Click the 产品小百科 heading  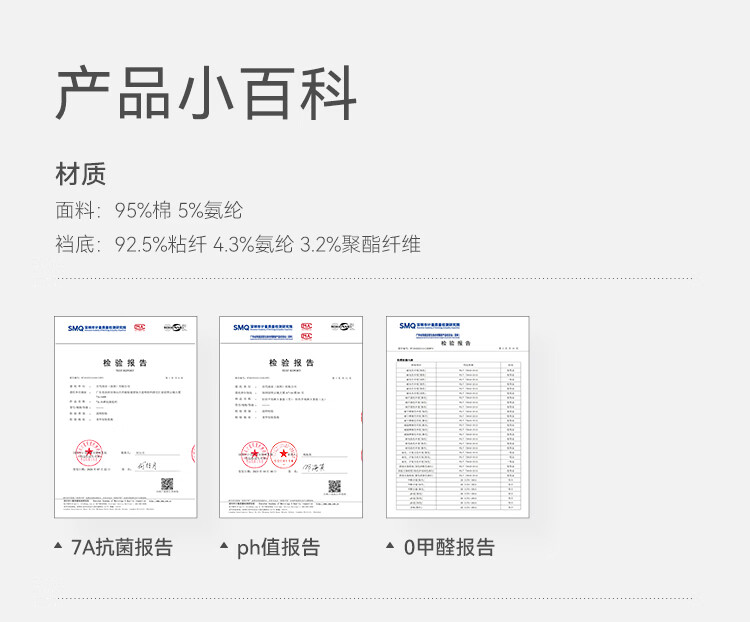206,93
